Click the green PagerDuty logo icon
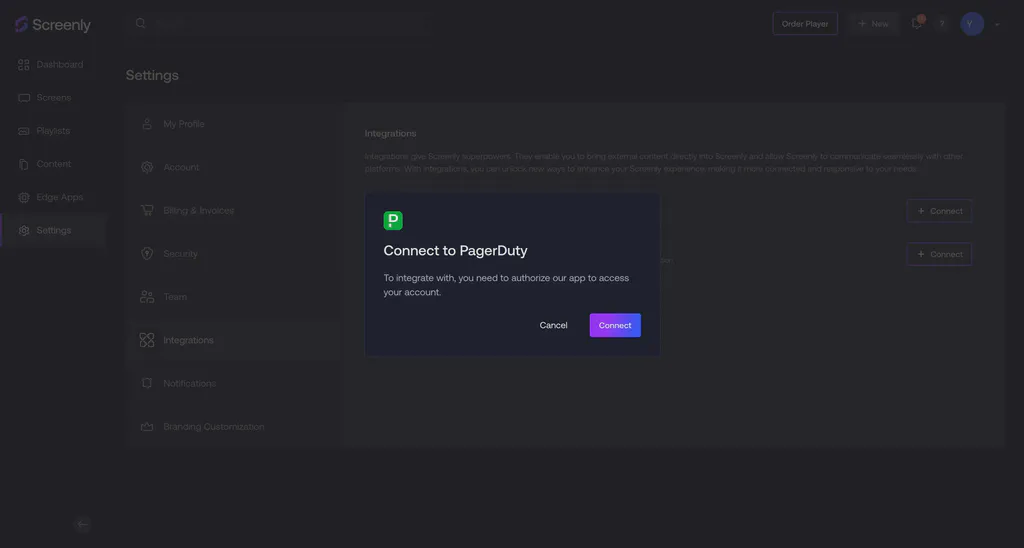Screen dimensions: 1024x548 [393, 221]
